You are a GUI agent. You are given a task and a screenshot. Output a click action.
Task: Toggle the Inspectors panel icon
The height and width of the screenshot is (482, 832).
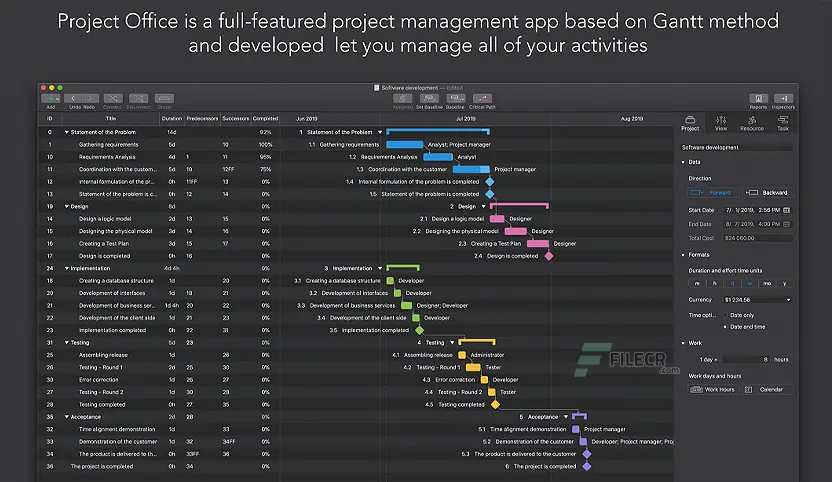pyautogui.click(x=783, y=98)
